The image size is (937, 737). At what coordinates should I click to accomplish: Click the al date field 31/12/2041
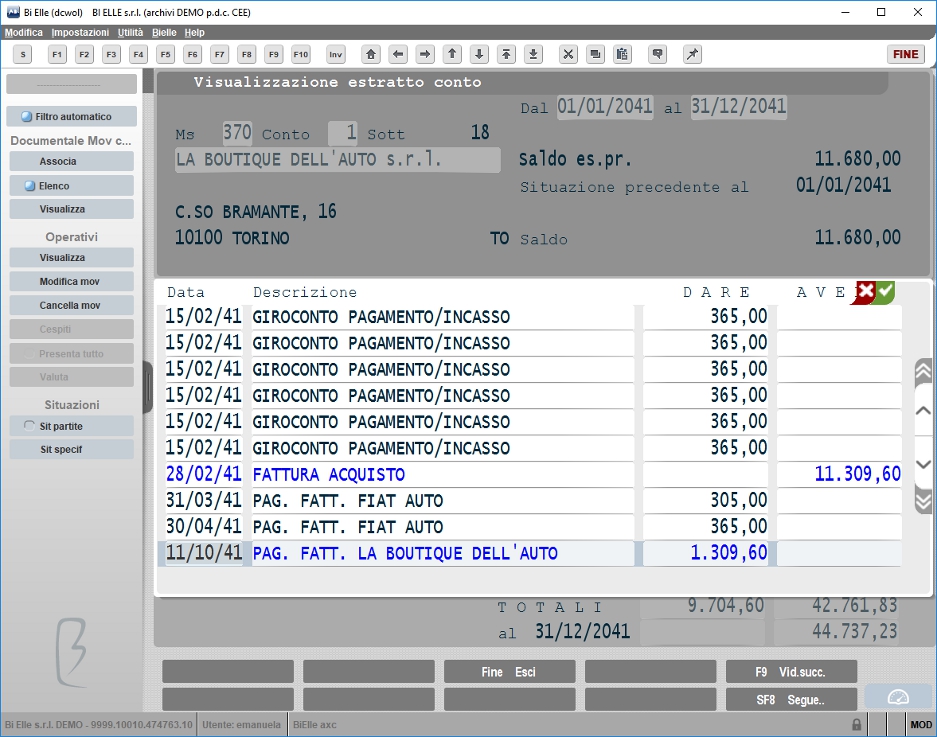(739, 107)
